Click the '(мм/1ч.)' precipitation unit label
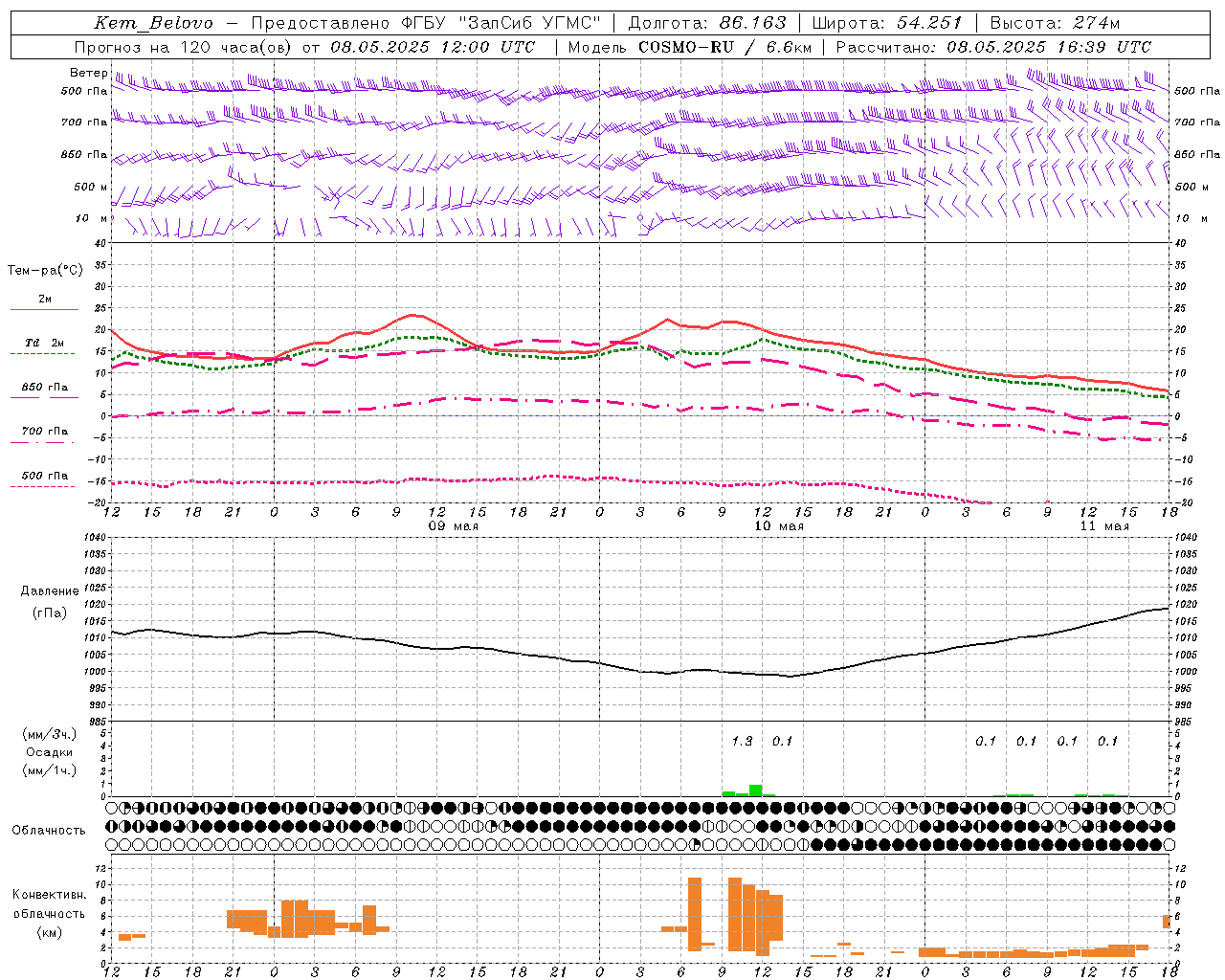 pyautogui.click(x=50, y=770)
